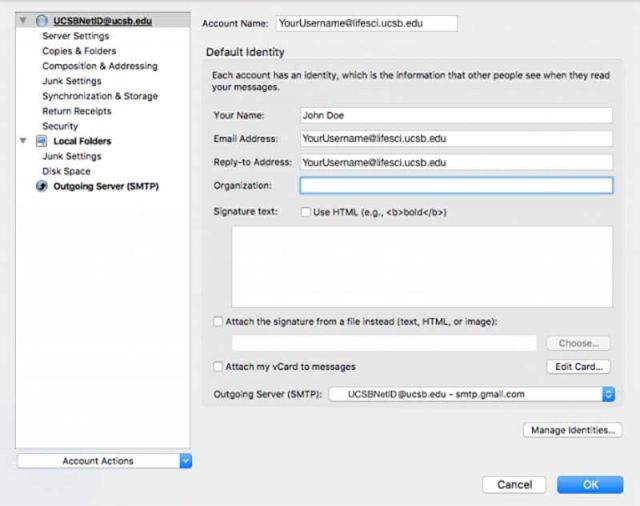Click the UCSBNetID account mail icon
Image resolution: width=640 pixels, height=506 pixels.
[43, 21]
